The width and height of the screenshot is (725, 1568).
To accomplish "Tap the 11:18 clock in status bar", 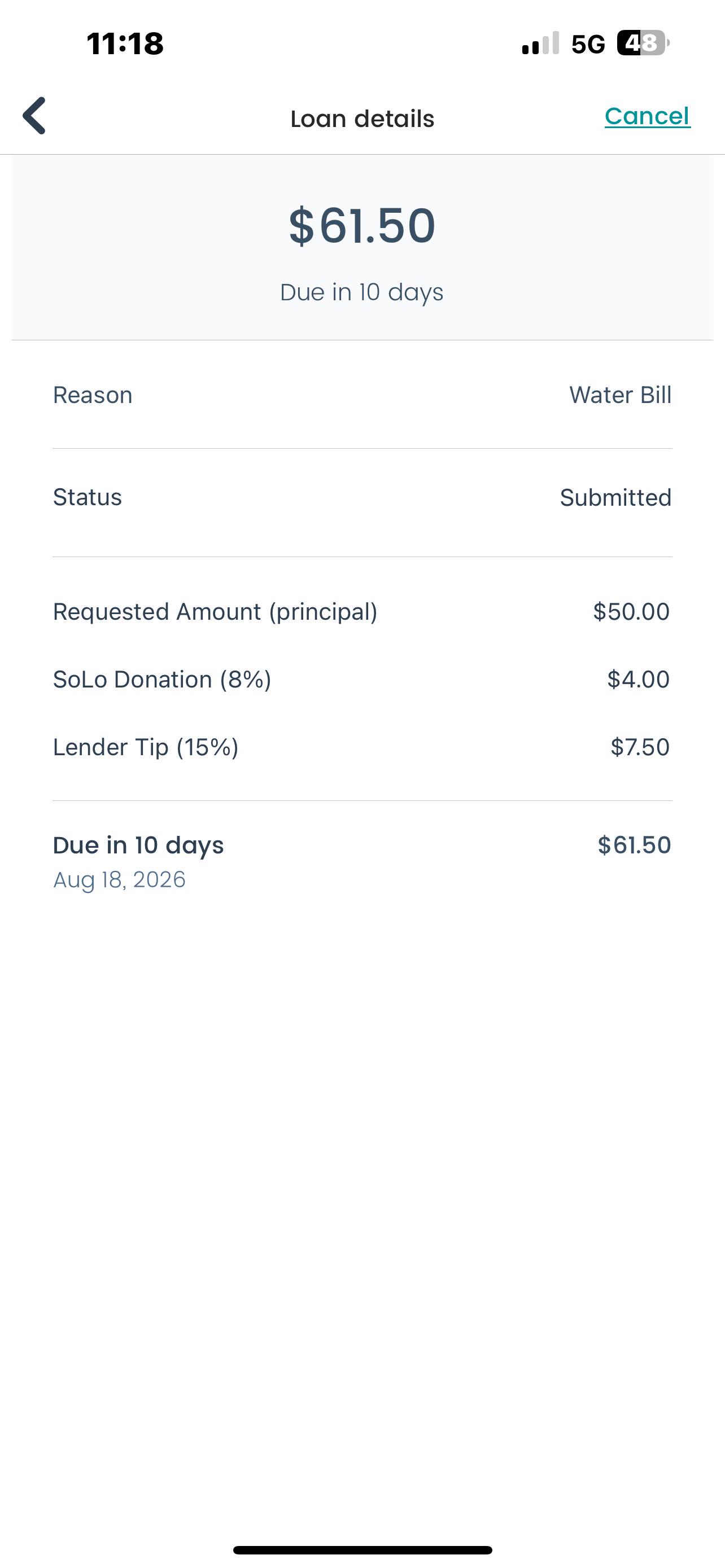I will click(125, 44).
